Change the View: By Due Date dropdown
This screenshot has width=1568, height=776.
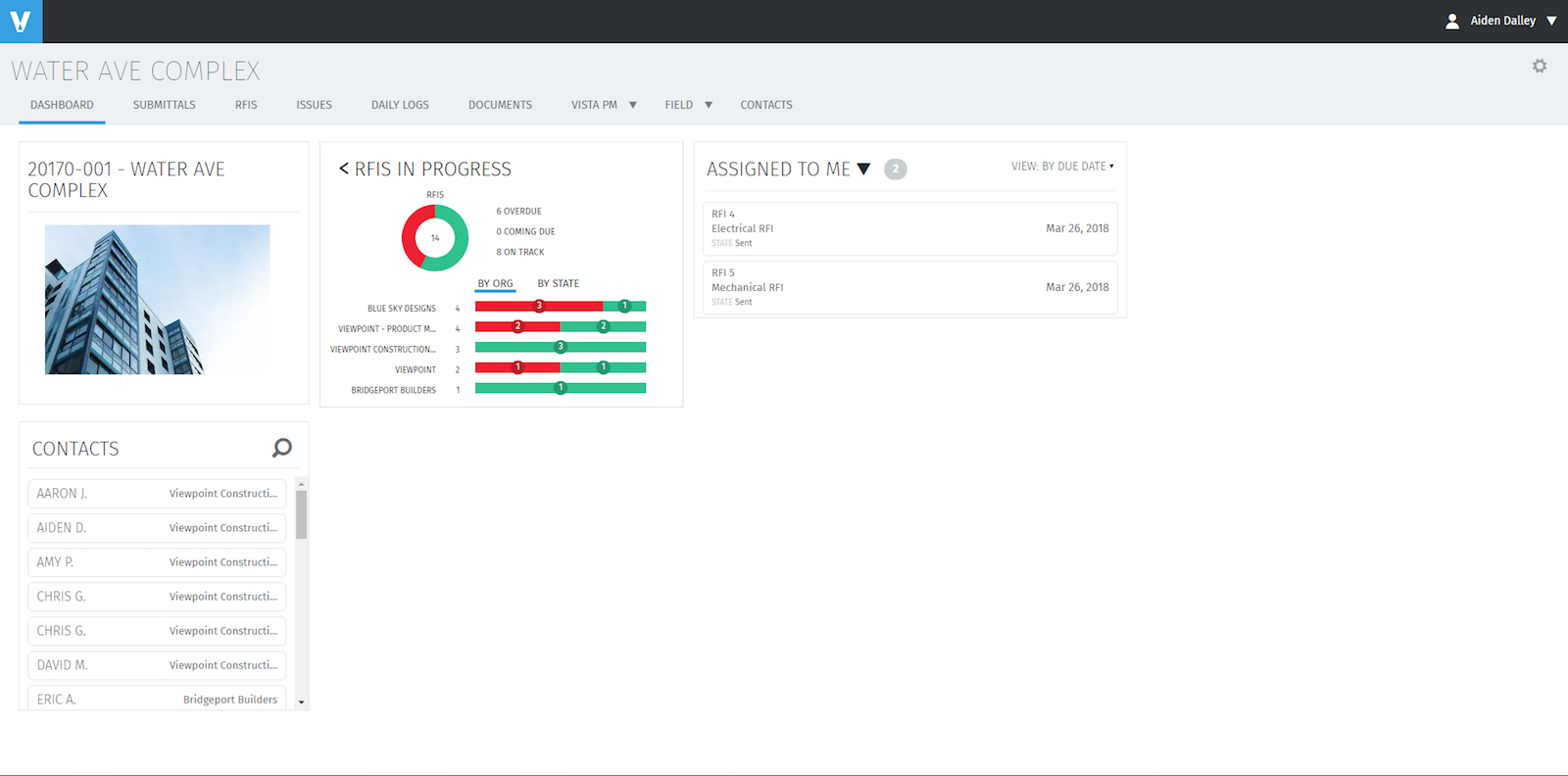pyautogui.click(x=1062, y=167)
